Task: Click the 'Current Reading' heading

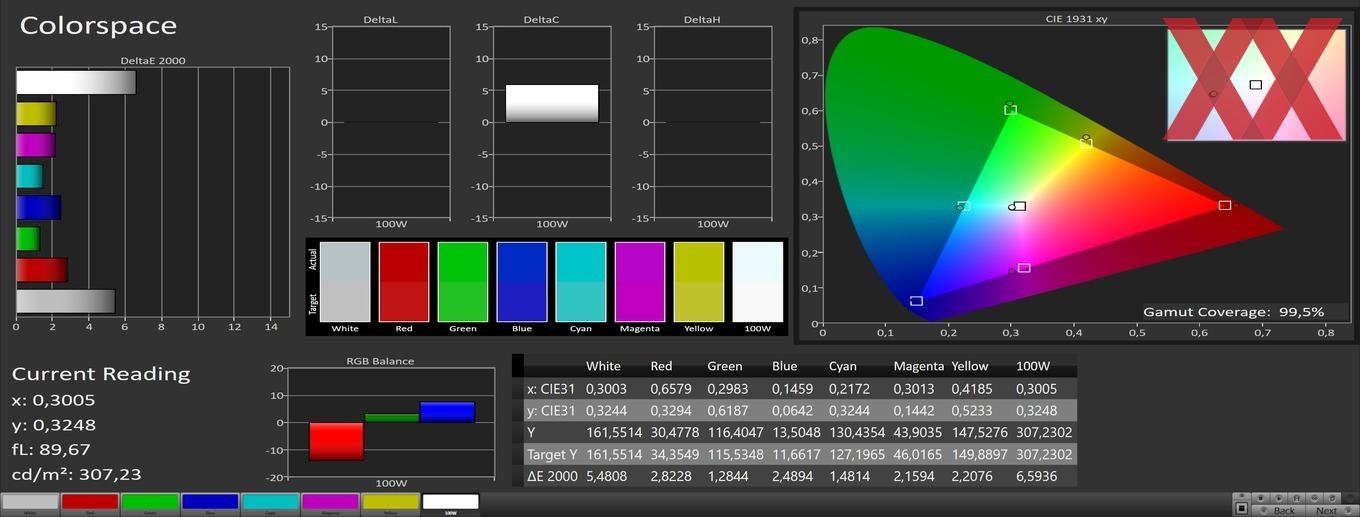Action: tap(101, 374)
